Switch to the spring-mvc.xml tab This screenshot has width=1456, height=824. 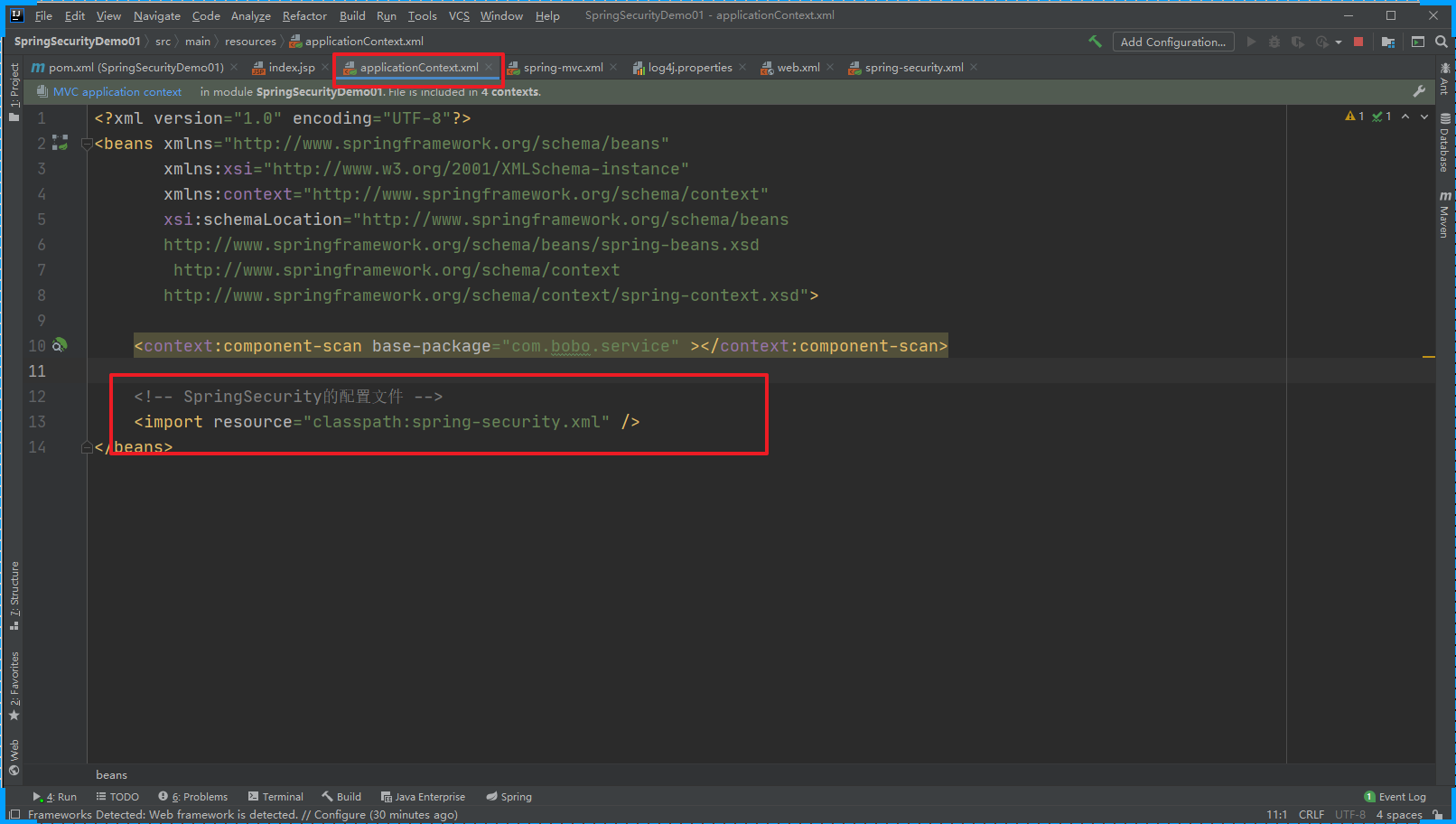pyautogui.click(x=563, y=67)
